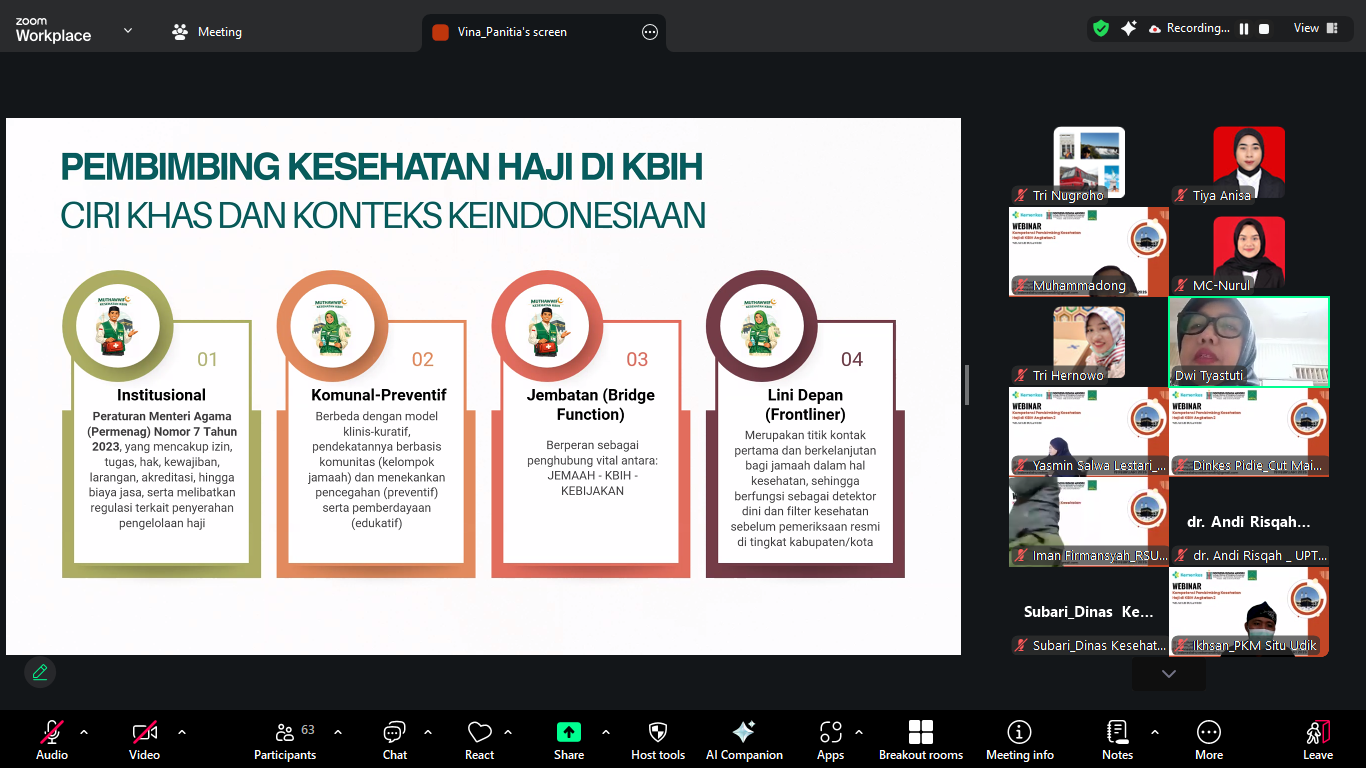Open Breakout rooms
The image size is (1366, 768).
pyautogui.click(x=921, y=741)
